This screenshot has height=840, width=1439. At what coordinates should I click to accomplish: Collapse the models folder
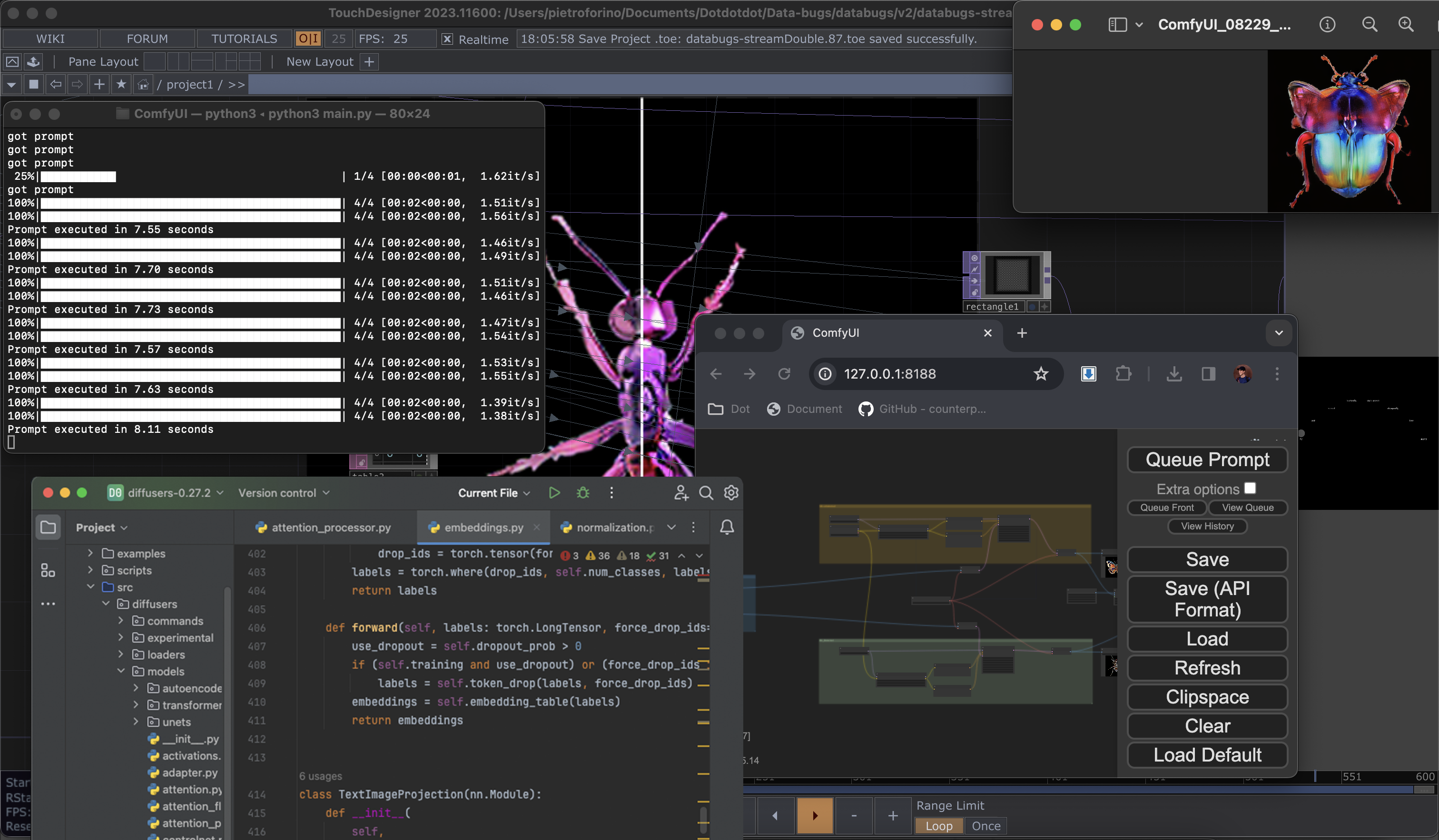tap(120, 671)
